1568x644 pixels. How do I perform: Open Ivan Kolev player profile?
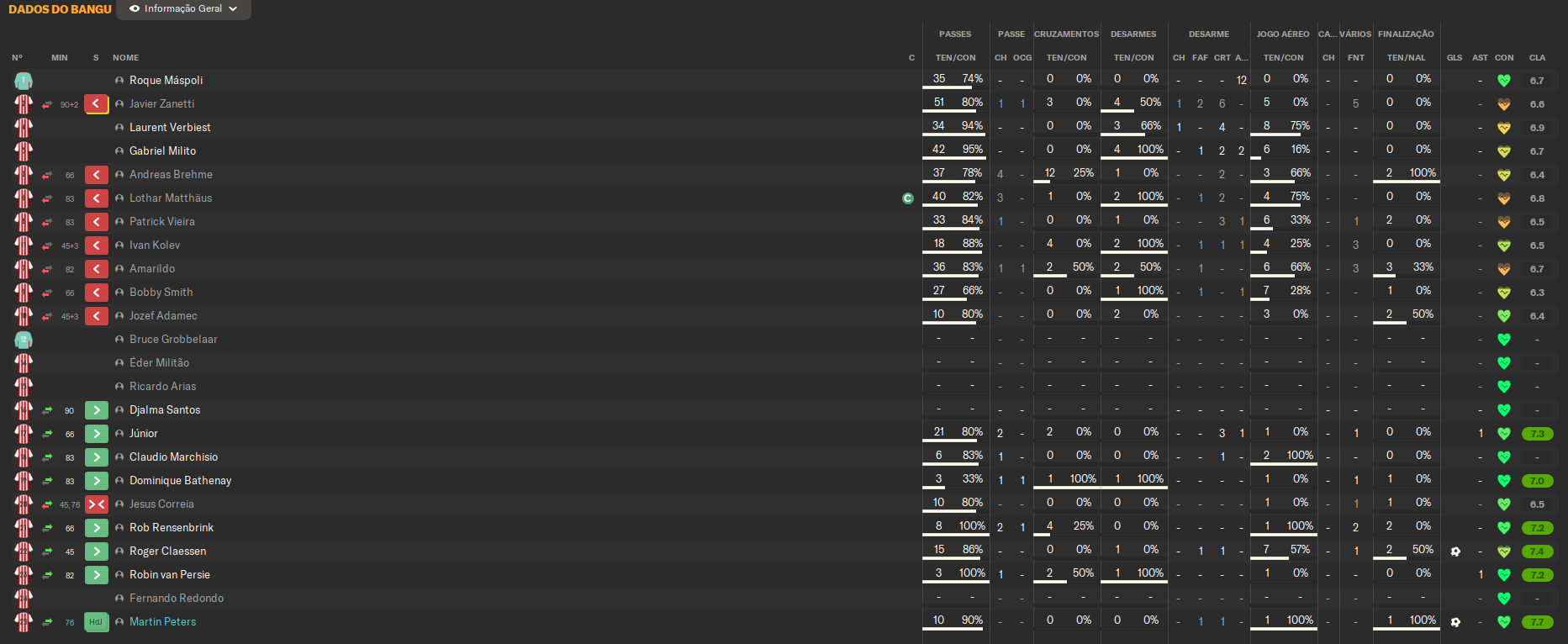[155, 245]
